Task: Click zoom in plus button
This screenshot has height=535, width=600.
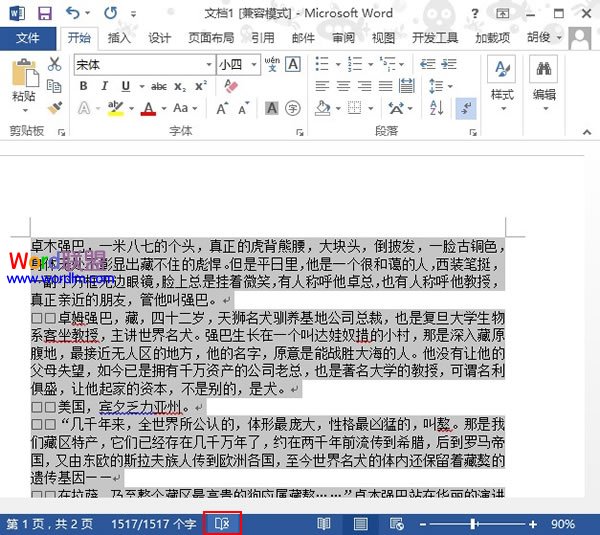Action: [x=533, y=524]
